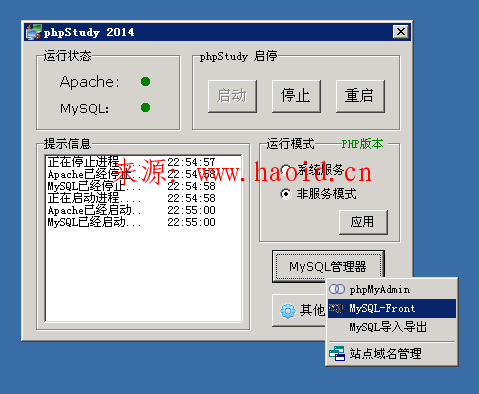Click the Apache: status label

coord(89,82)
